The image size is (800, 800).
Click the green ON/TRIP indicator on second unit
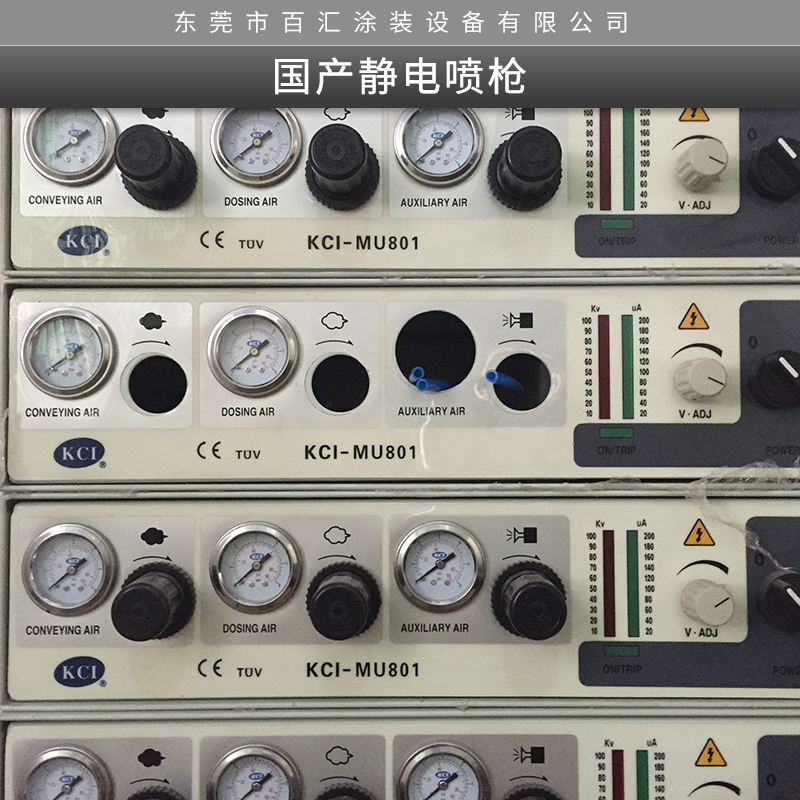point(616,433)
